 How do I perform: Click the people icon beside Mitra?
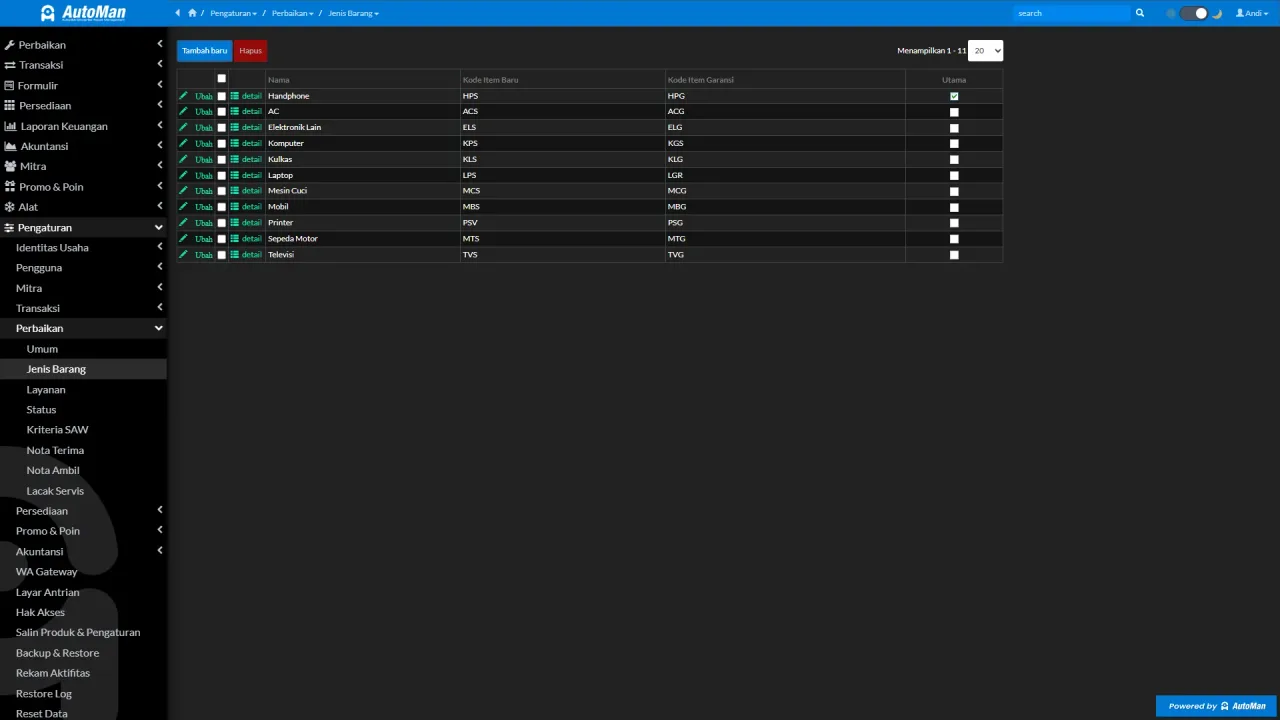click(11, 166)
